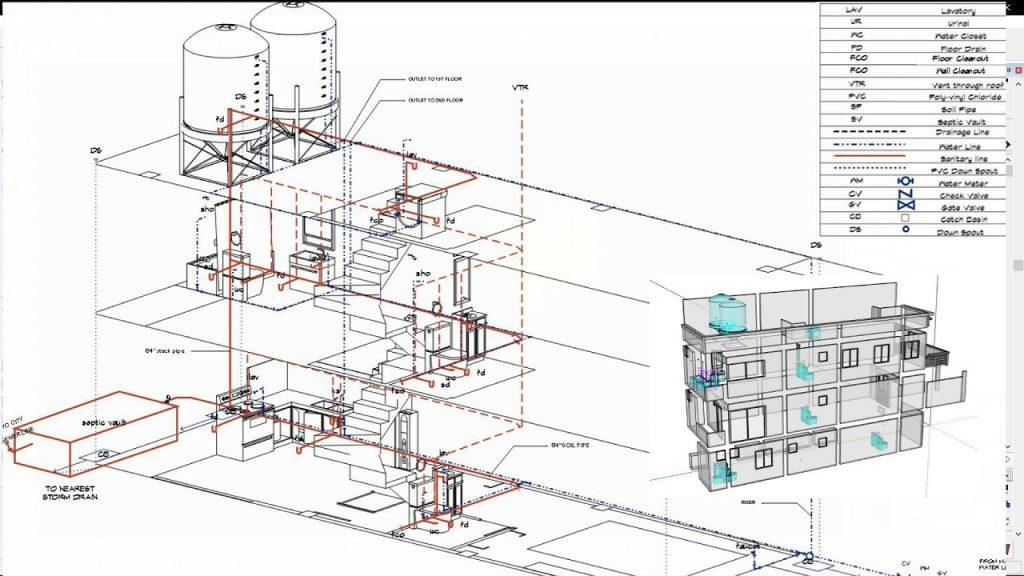Select the Gate Valve bowtie symbol

[x=905, y=205]
